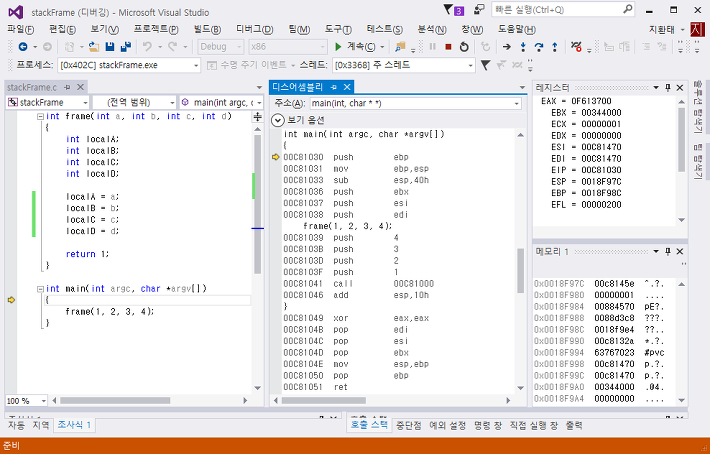Click the disassembly vertical scrollbar thumb
This screenshot has width=710, height=454.
pos(521,270)
